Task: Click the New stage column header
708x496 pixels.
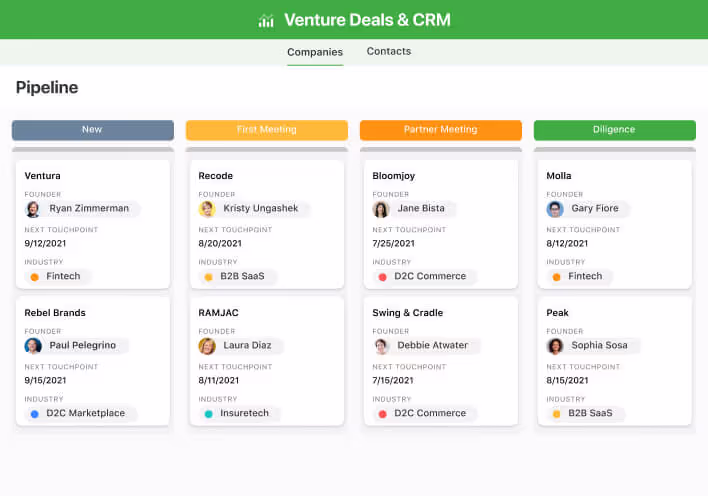Action: click(92, 130)
